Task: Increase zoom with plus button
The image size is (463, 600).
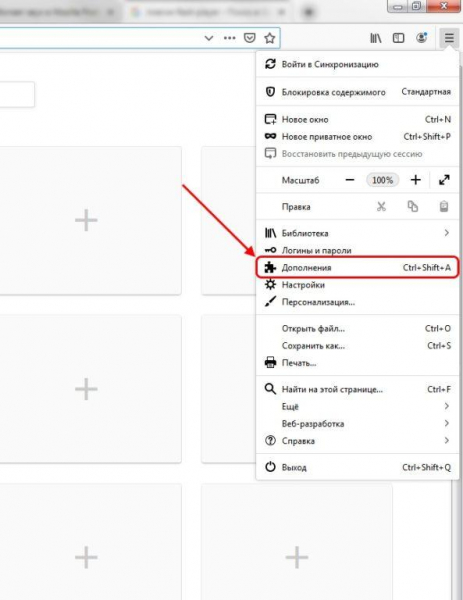Action: pos(416,180)
